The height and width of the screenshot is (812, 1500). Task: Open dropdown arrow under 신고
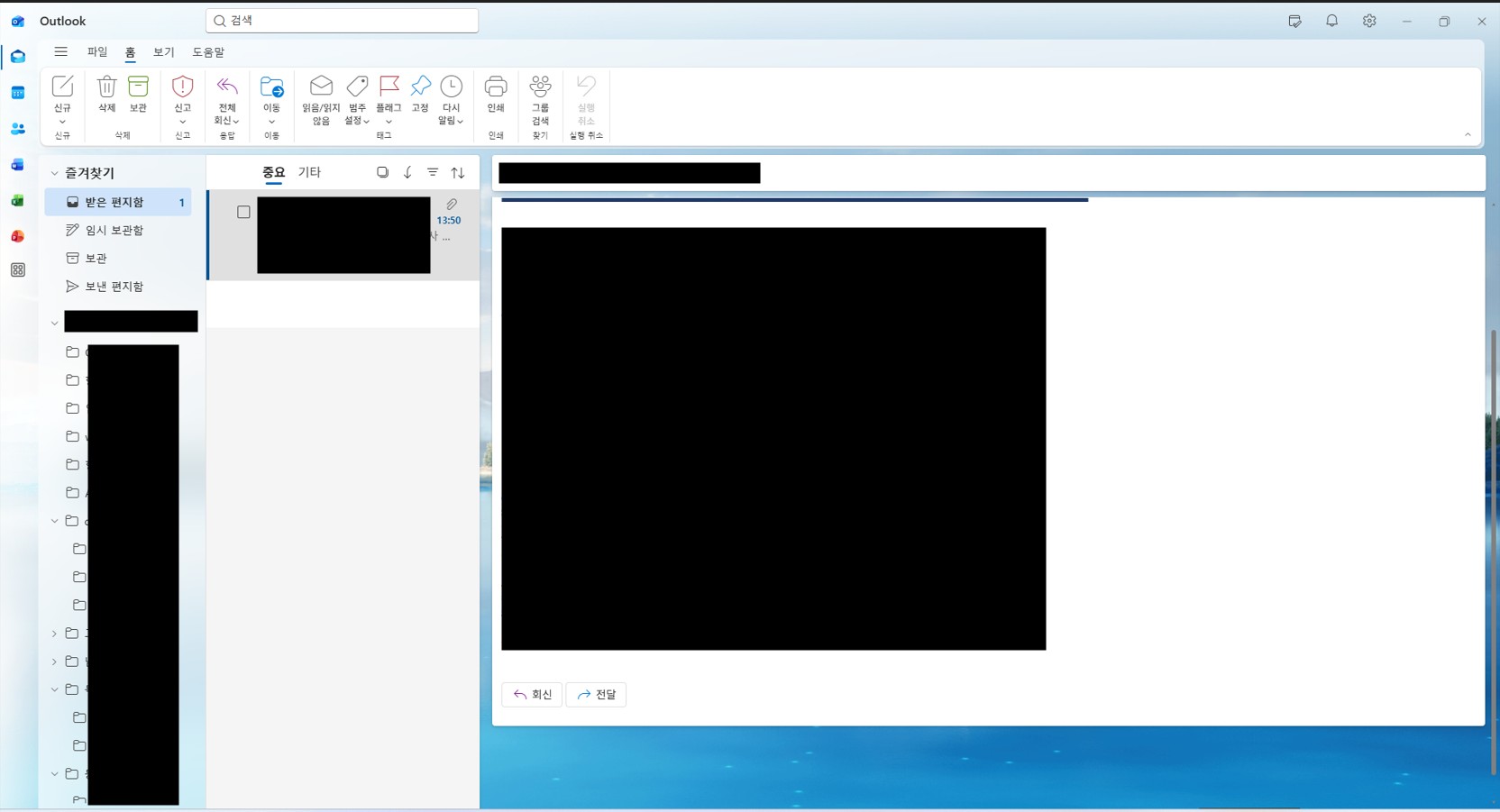click(x=183, y=122)
